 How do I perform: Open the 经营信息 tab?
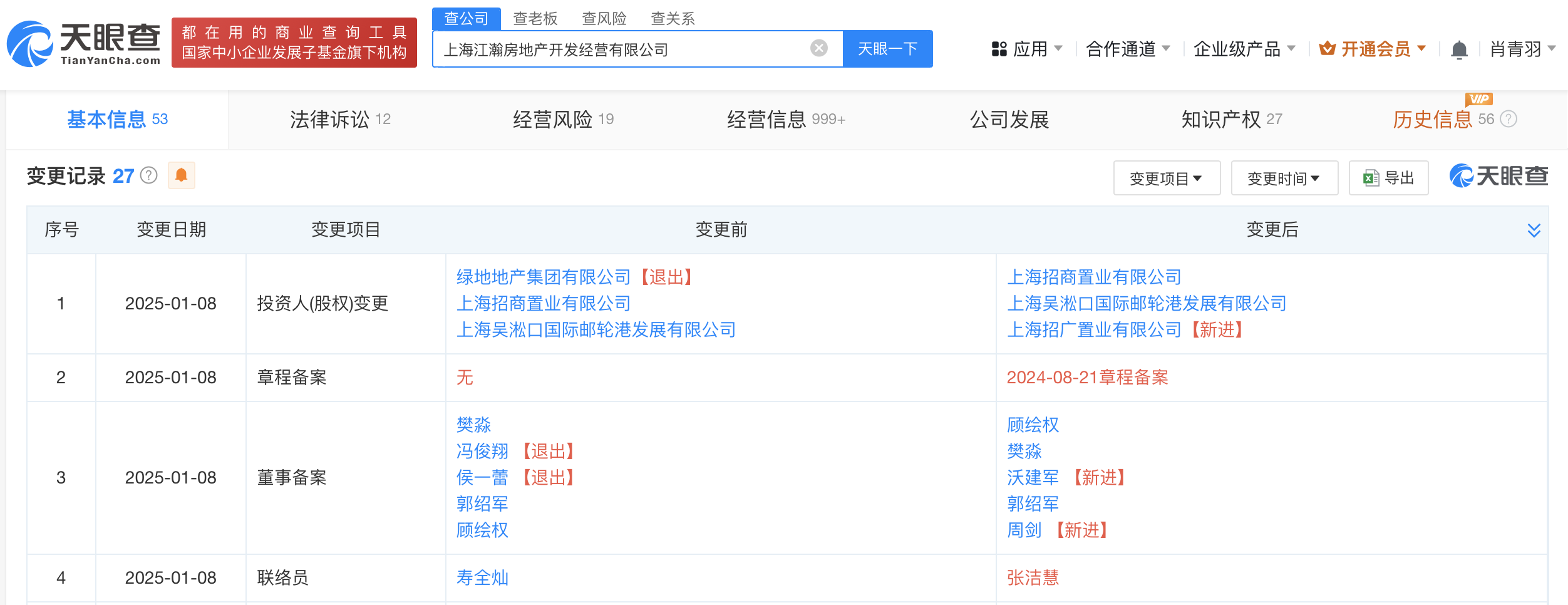pos(786,119)
